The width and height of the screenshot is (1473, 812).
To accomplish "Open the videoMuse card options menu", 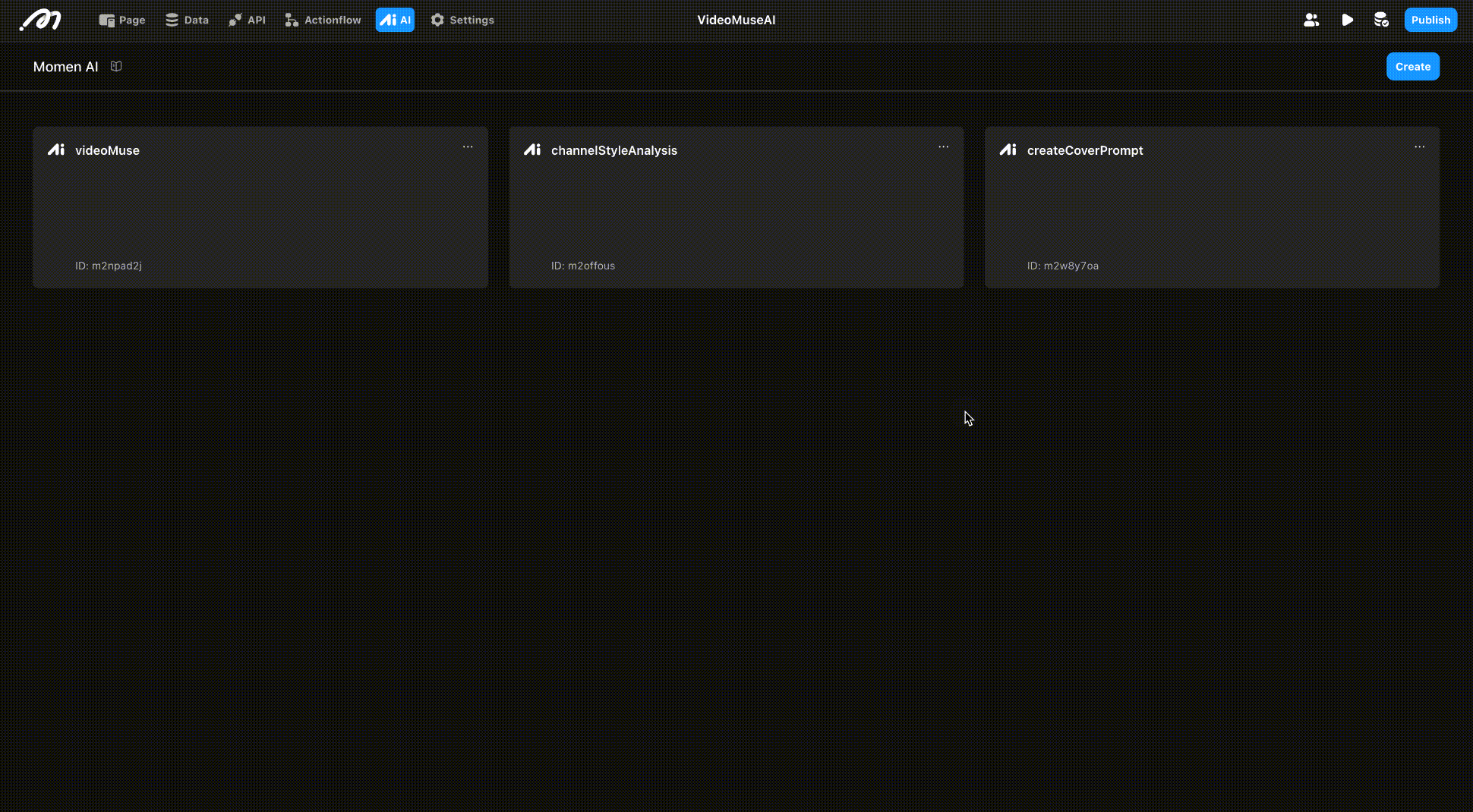I will (468, 147).
